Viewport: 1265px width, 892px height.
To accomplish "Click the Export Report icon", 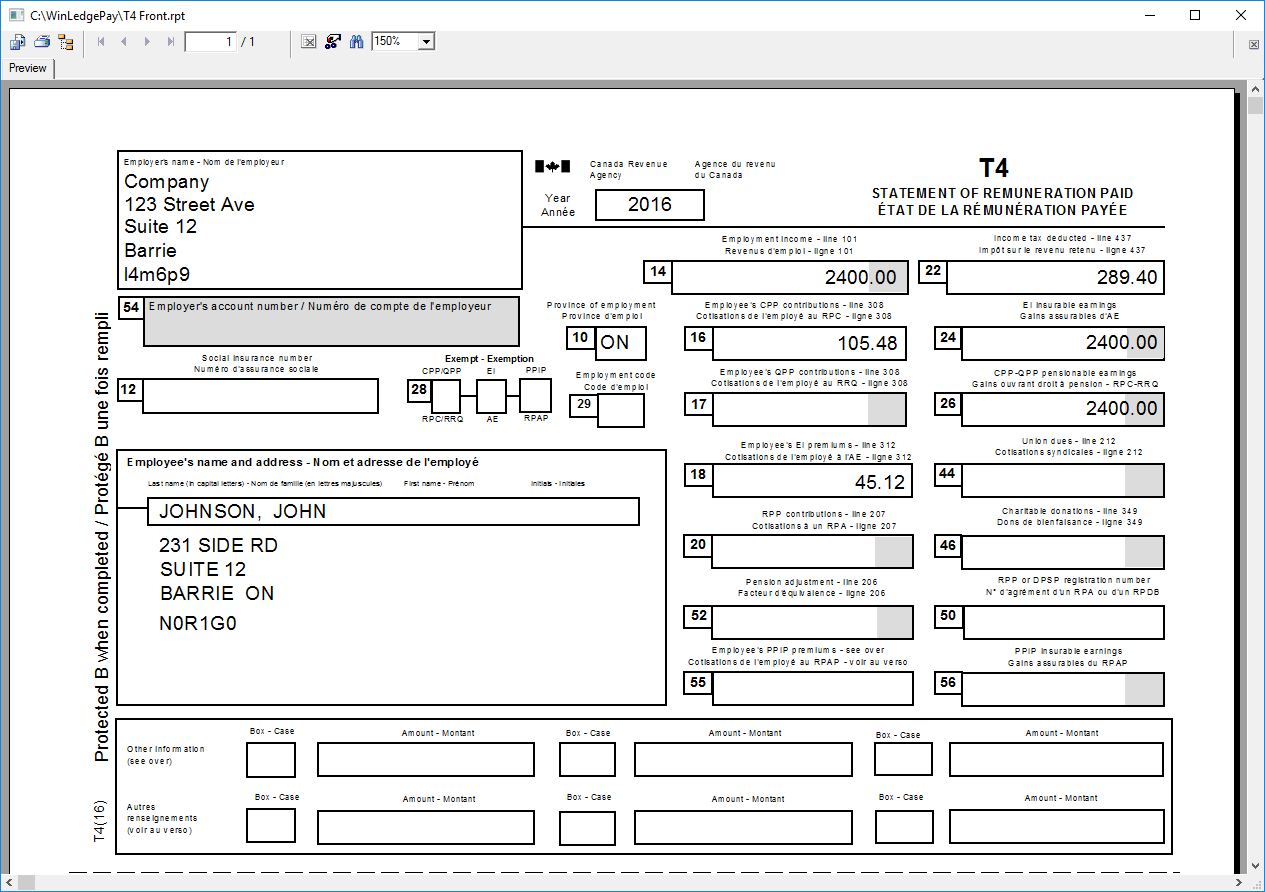I will [17, 42].
